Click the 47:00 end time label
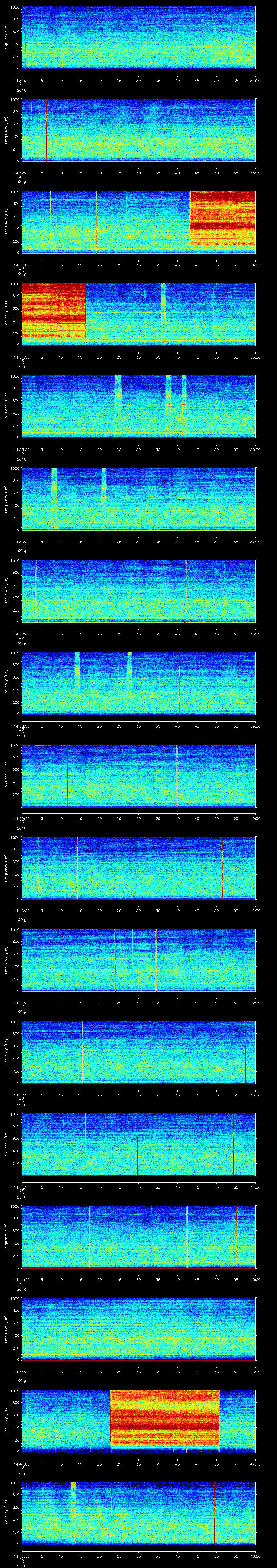The width and height of the screenshot is (277, 1568). (255, 1463)
